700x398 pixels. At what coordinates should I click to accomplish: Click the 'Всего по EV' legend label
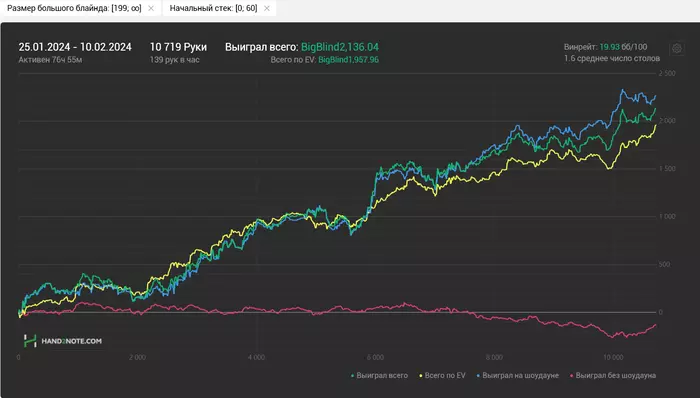pyautogui.click(x=445, y=376)
